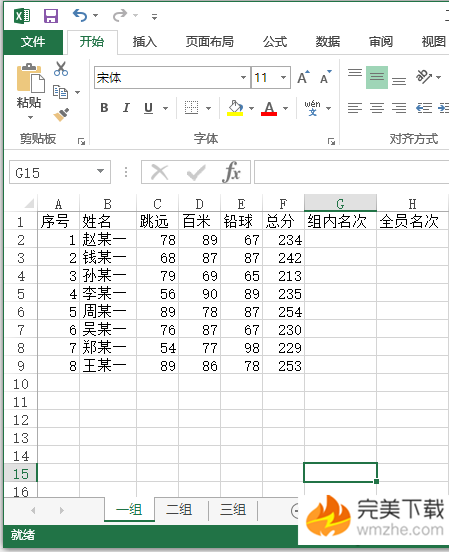Open the 字体 dialog launcher

[331, 142]
